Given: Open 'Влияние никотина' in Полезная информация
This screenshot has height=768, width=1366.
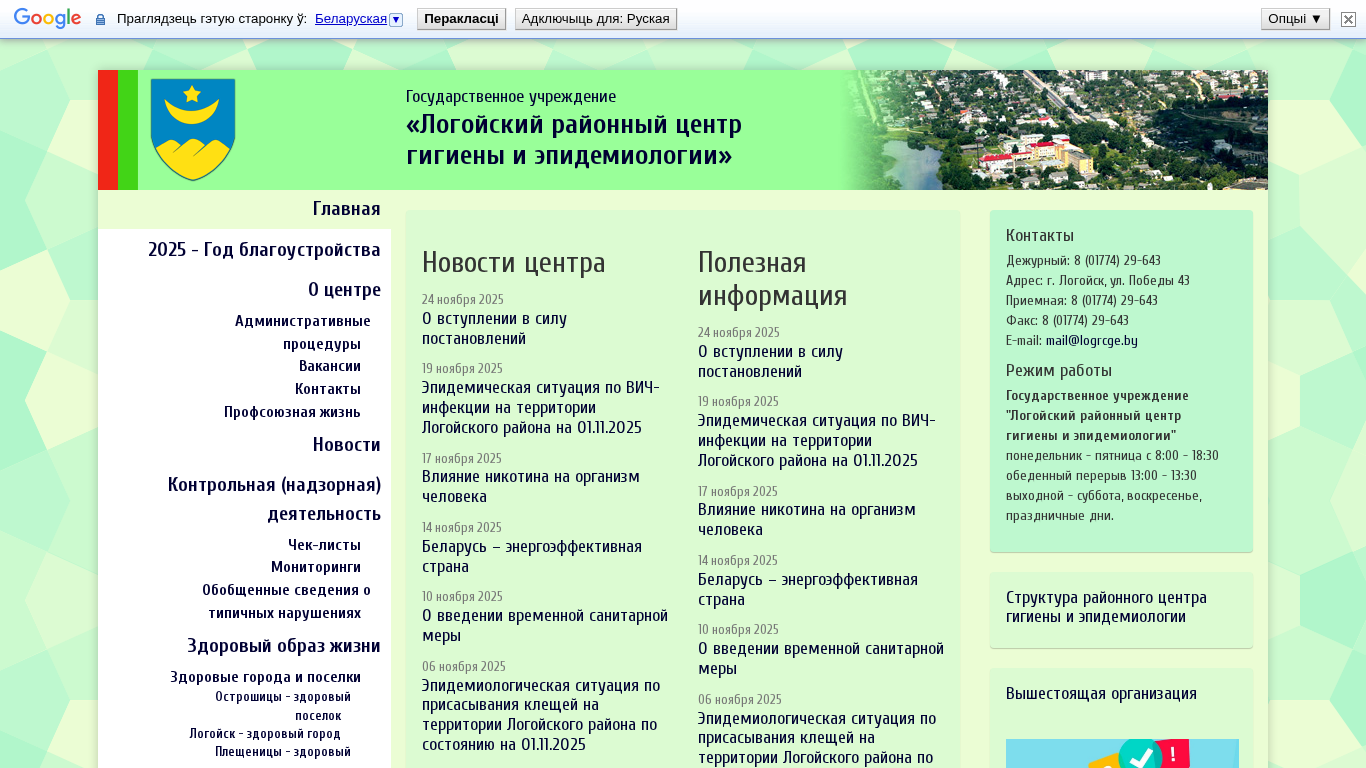Looking at the screenshot, I should [807, 520].
